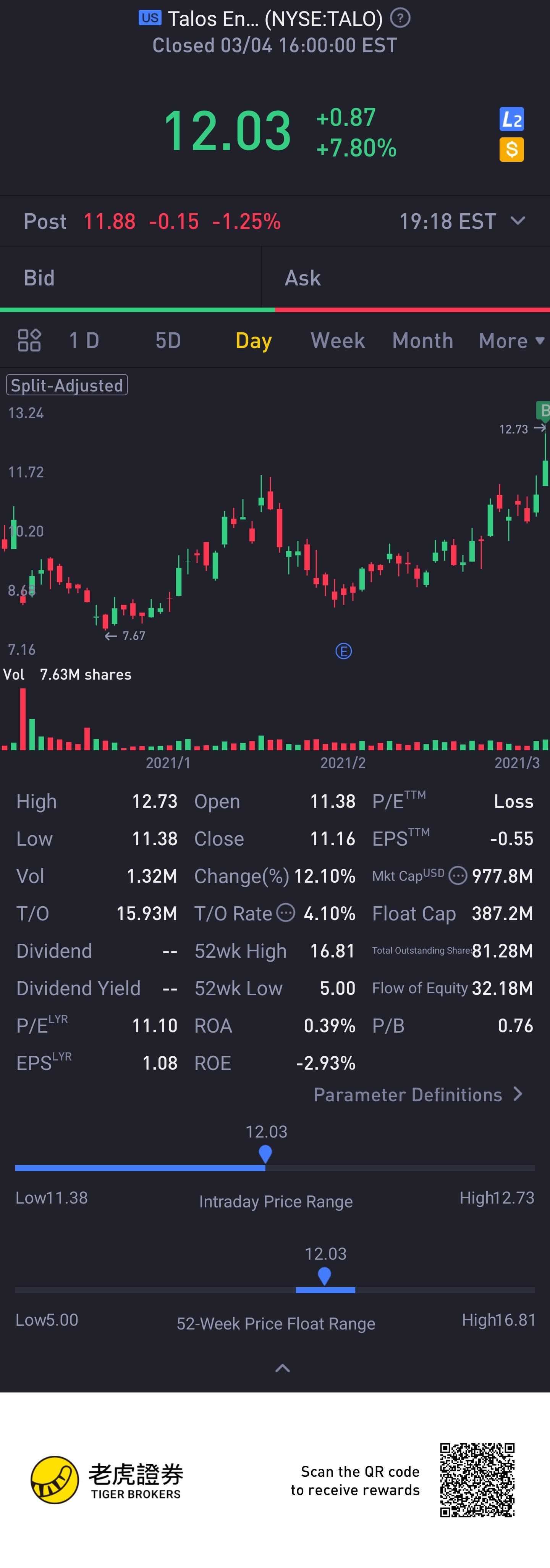Tap the blue L2 level-two quotes icon
This screenshot has width=550, height=1568.
(511, 119)
